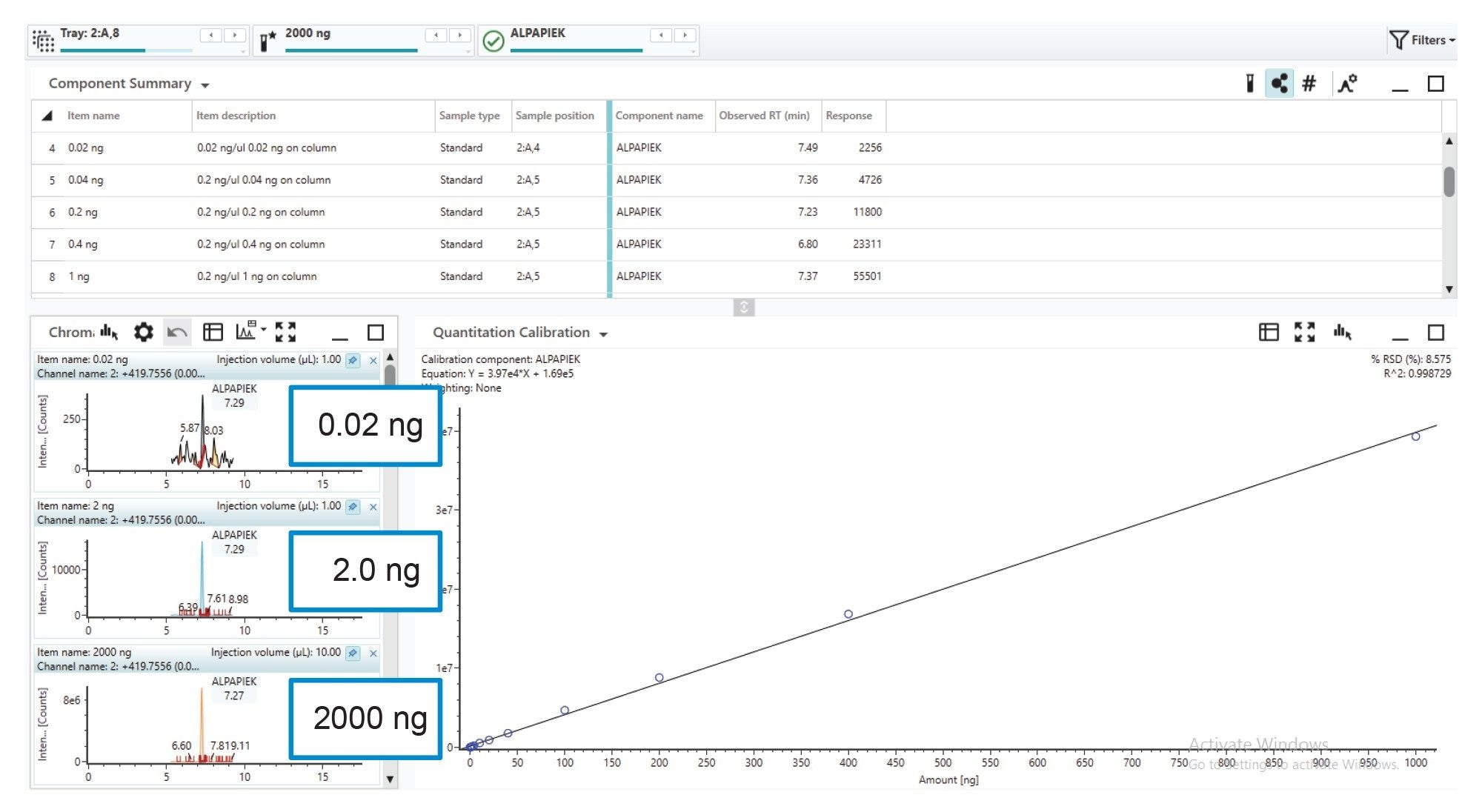Image resolution: width=1482 pixels, height=812 pixels.
Task: Click the vial icon in Component Summary toolbar
Action: coord(1250,83)
